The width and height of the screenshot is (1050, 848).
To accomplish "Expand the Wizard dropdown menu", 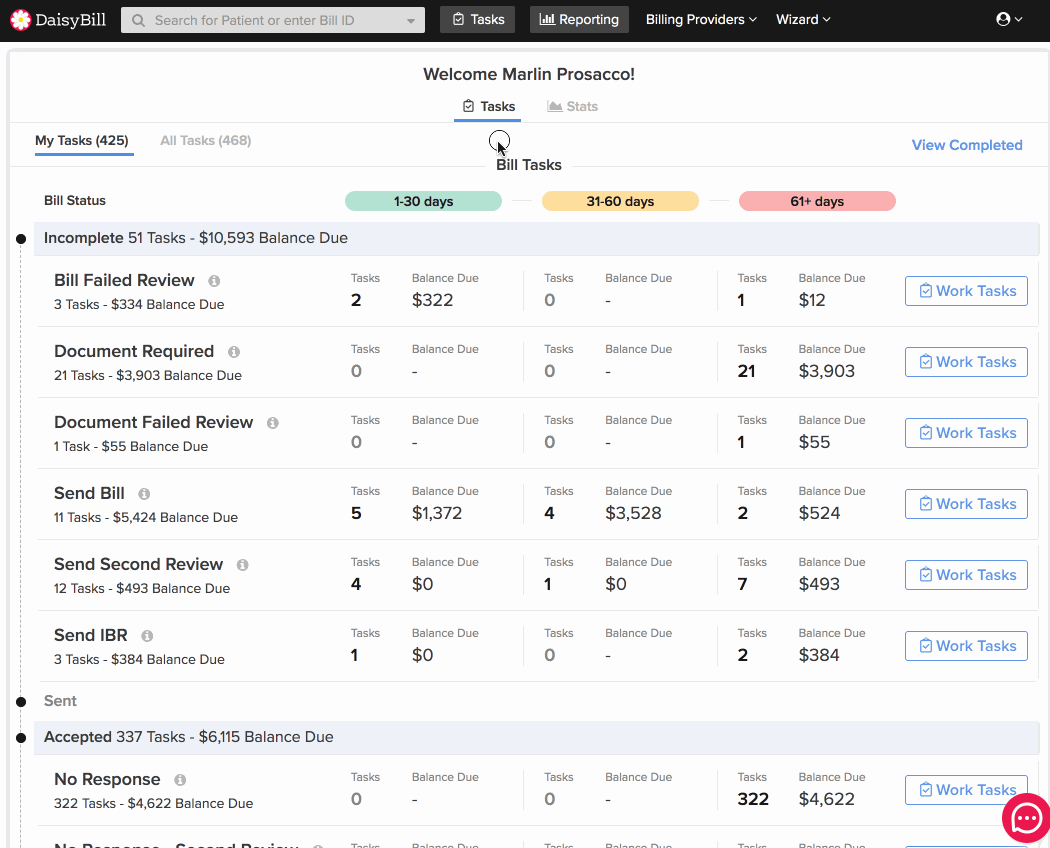I will 803,19.
